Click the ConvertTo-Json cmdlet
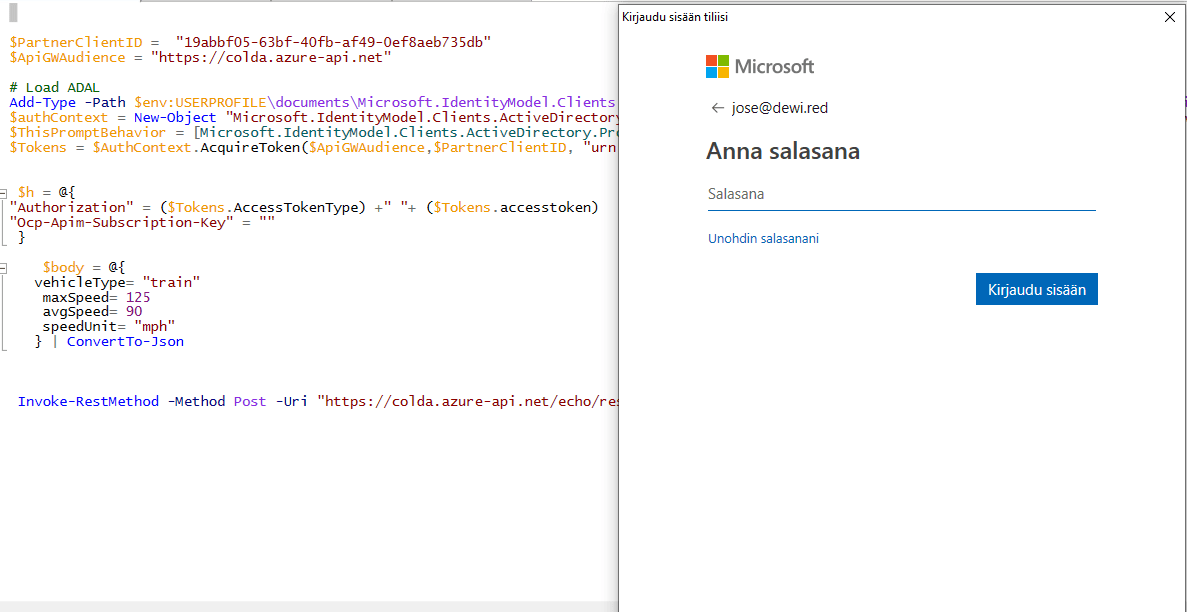This screenshot has width=1187, height=612. [x=125, y=341]
